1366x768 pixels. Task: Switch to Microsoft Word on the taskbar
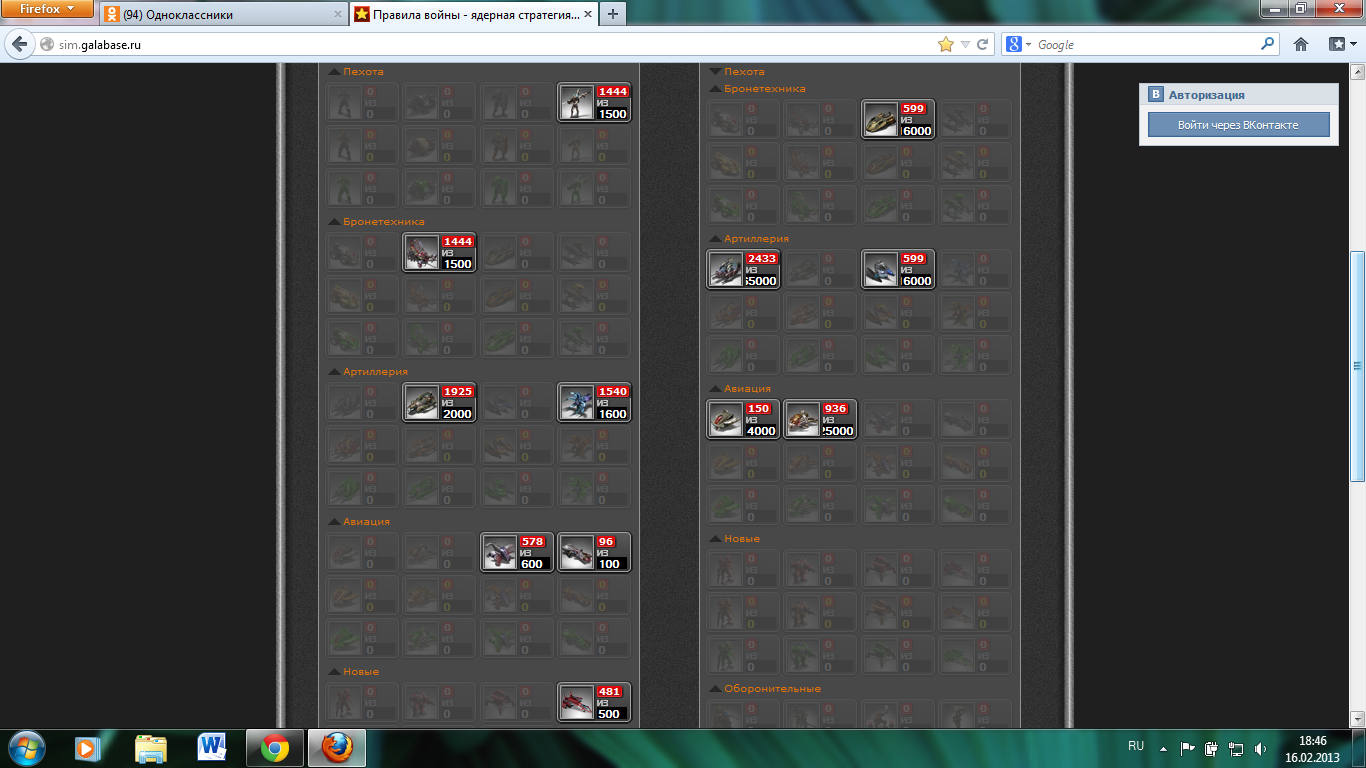click(212, 747)
